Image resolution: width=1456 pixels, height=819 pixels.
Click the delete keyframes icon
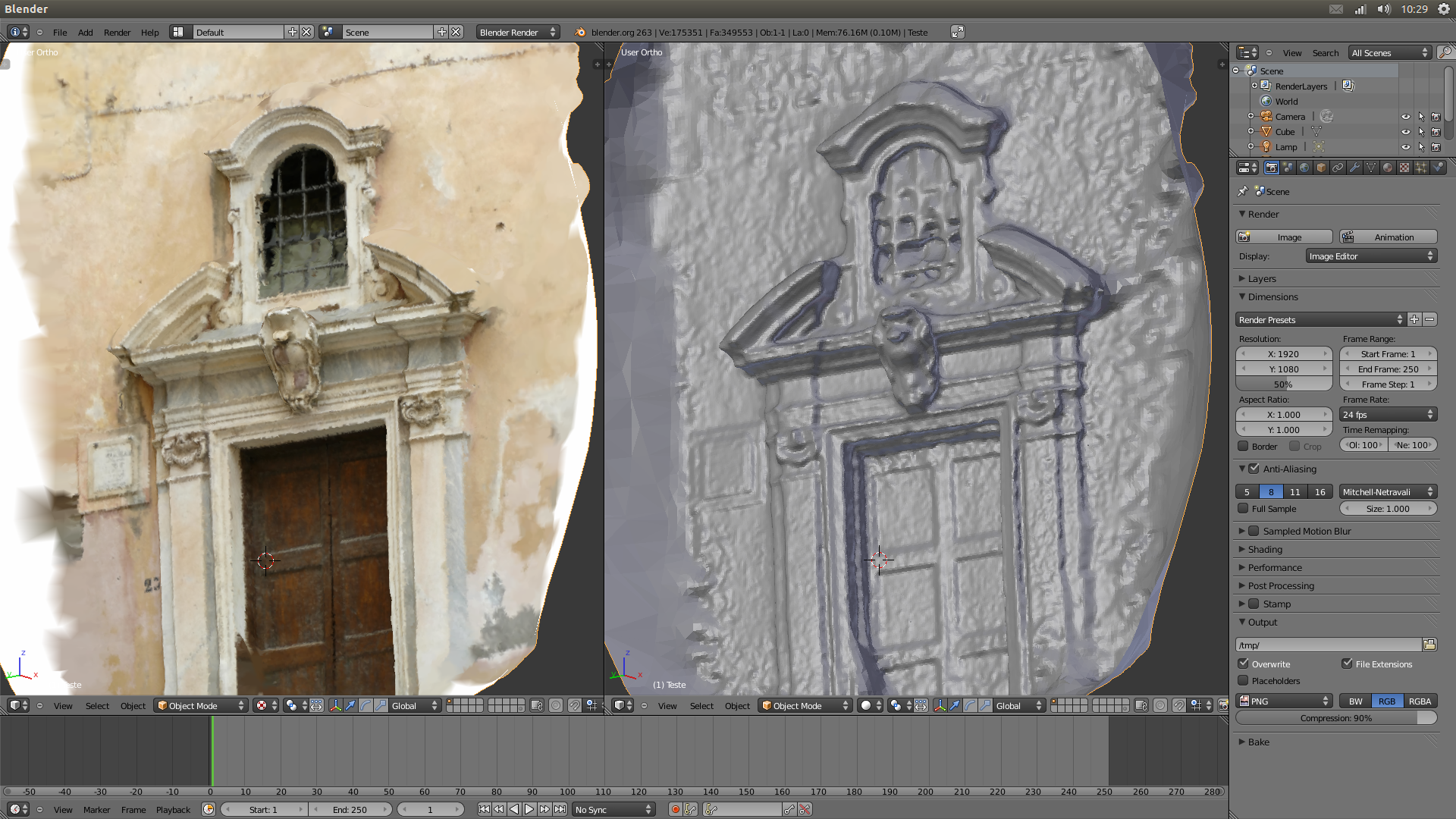click(x=805, y=809)
